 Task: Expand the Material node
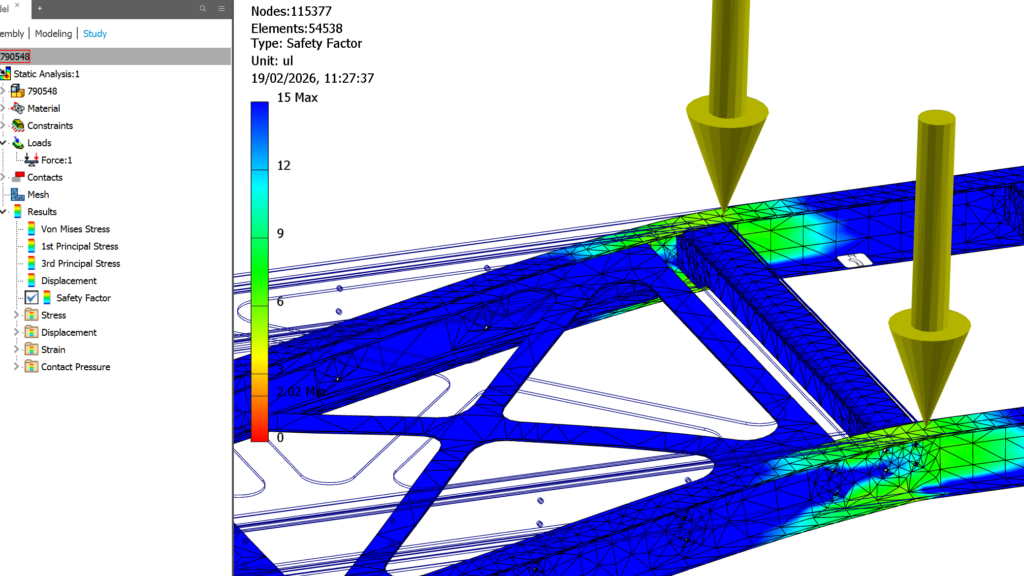(3, 108)
